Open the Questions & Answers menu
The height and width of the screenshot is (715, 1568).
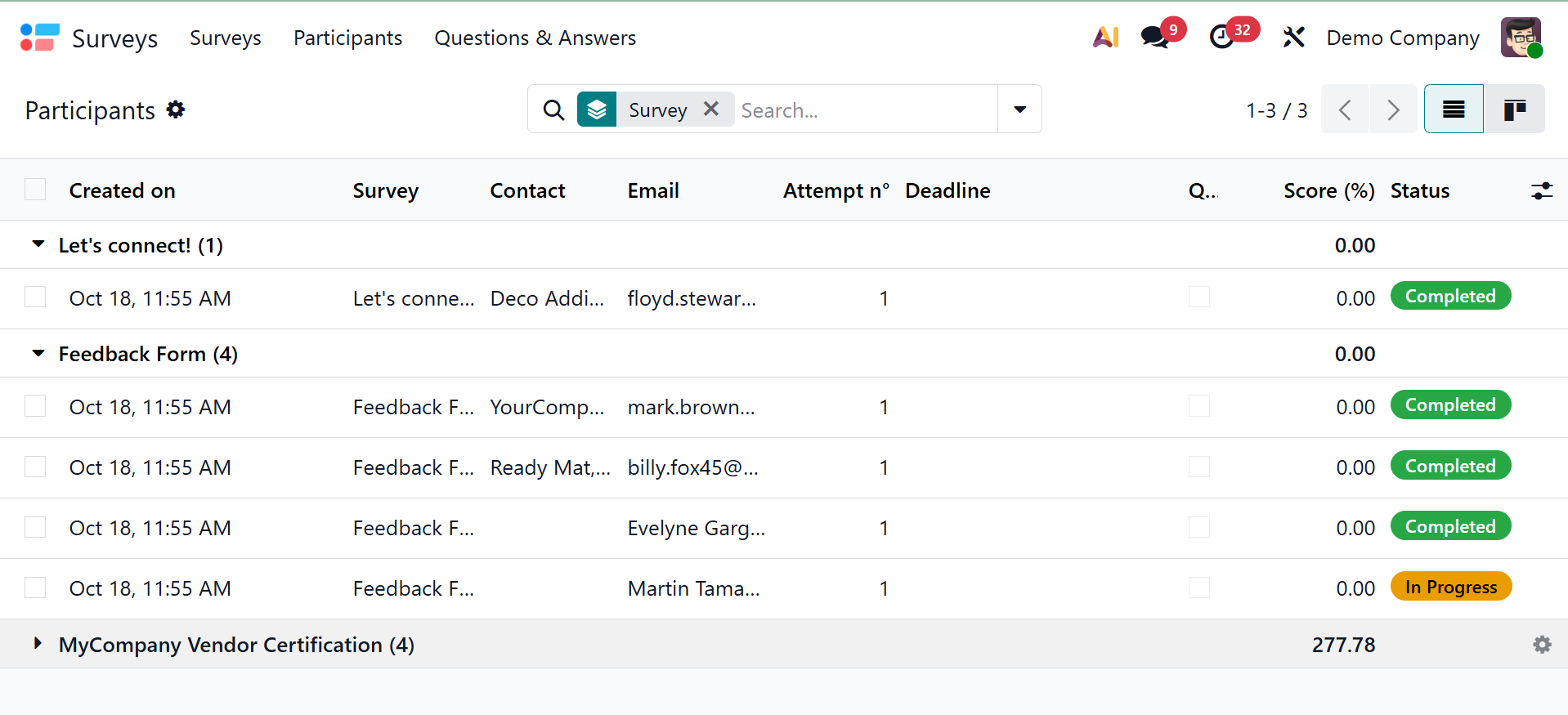click(535, 38)
